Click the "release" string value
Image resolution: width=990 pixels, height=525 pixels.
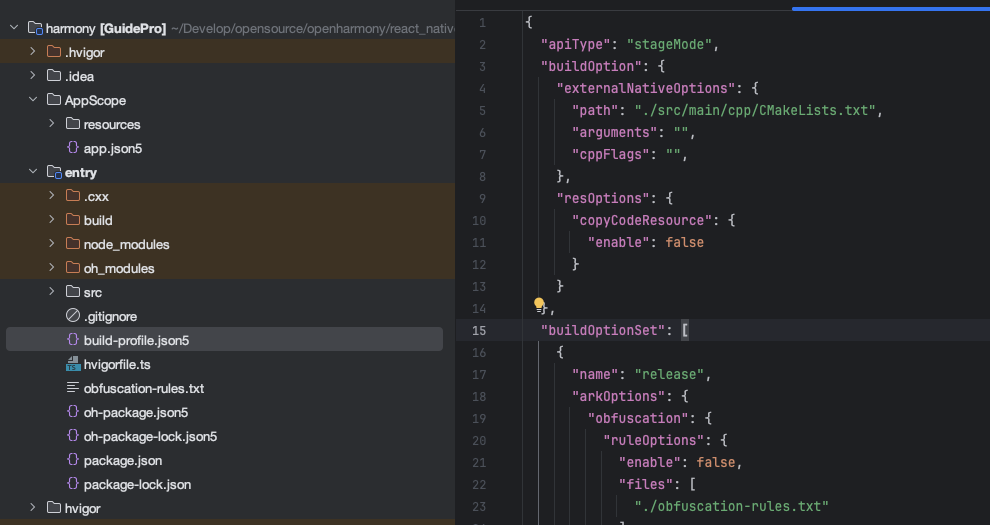coord(669,374)
